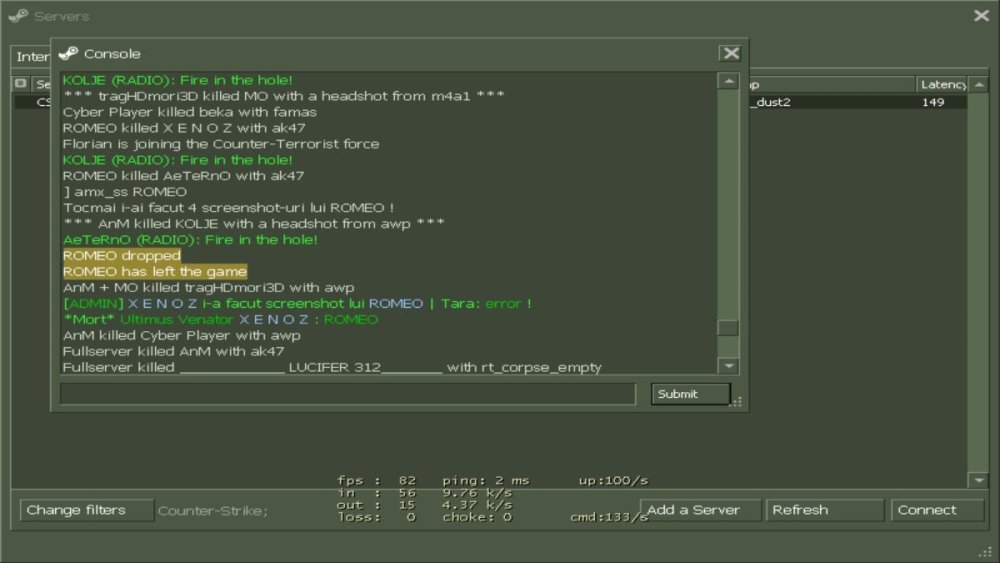The height and width of the screenshot is (563, 1000).
Task: Click the console command input field
Action: tap(348, 394)
